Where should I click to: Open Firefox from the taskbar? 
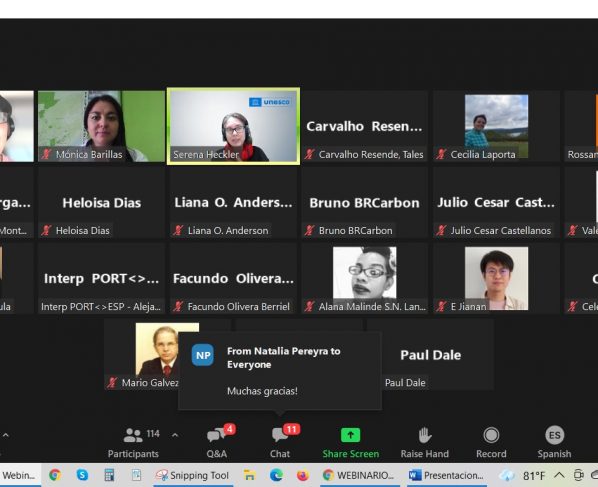point(303,475)
